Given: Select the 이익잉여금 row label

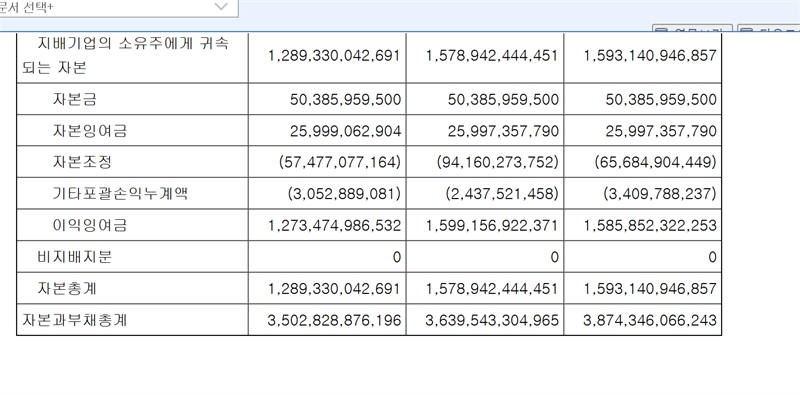Looking at the screenshot, I should [89, 226].
